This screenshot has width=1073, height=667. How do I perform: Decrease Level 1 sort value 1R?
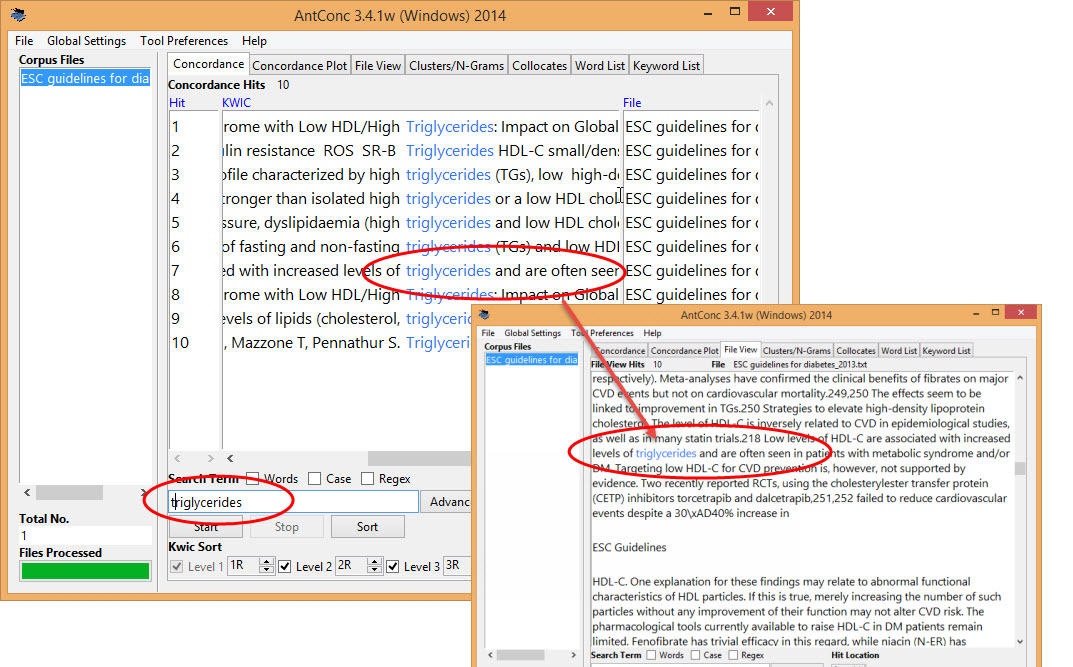point(266,570)
